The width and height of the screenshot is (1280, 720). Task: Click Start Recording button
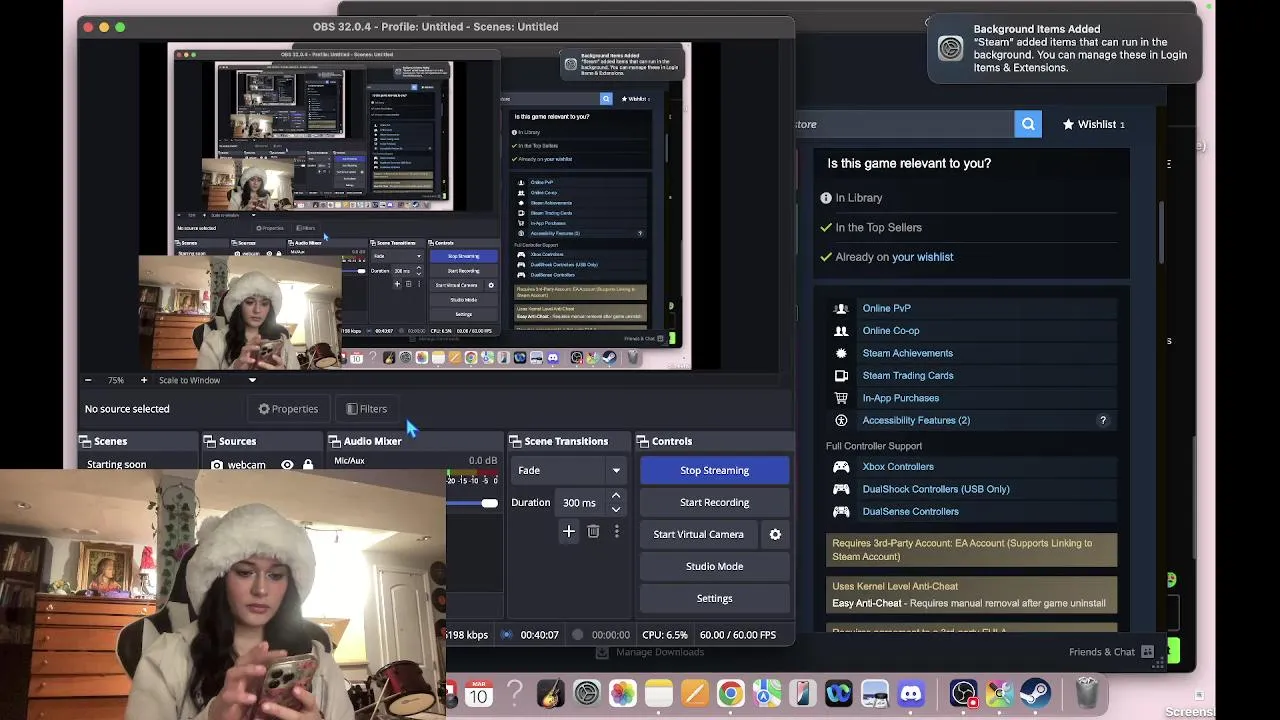(714, 502)
